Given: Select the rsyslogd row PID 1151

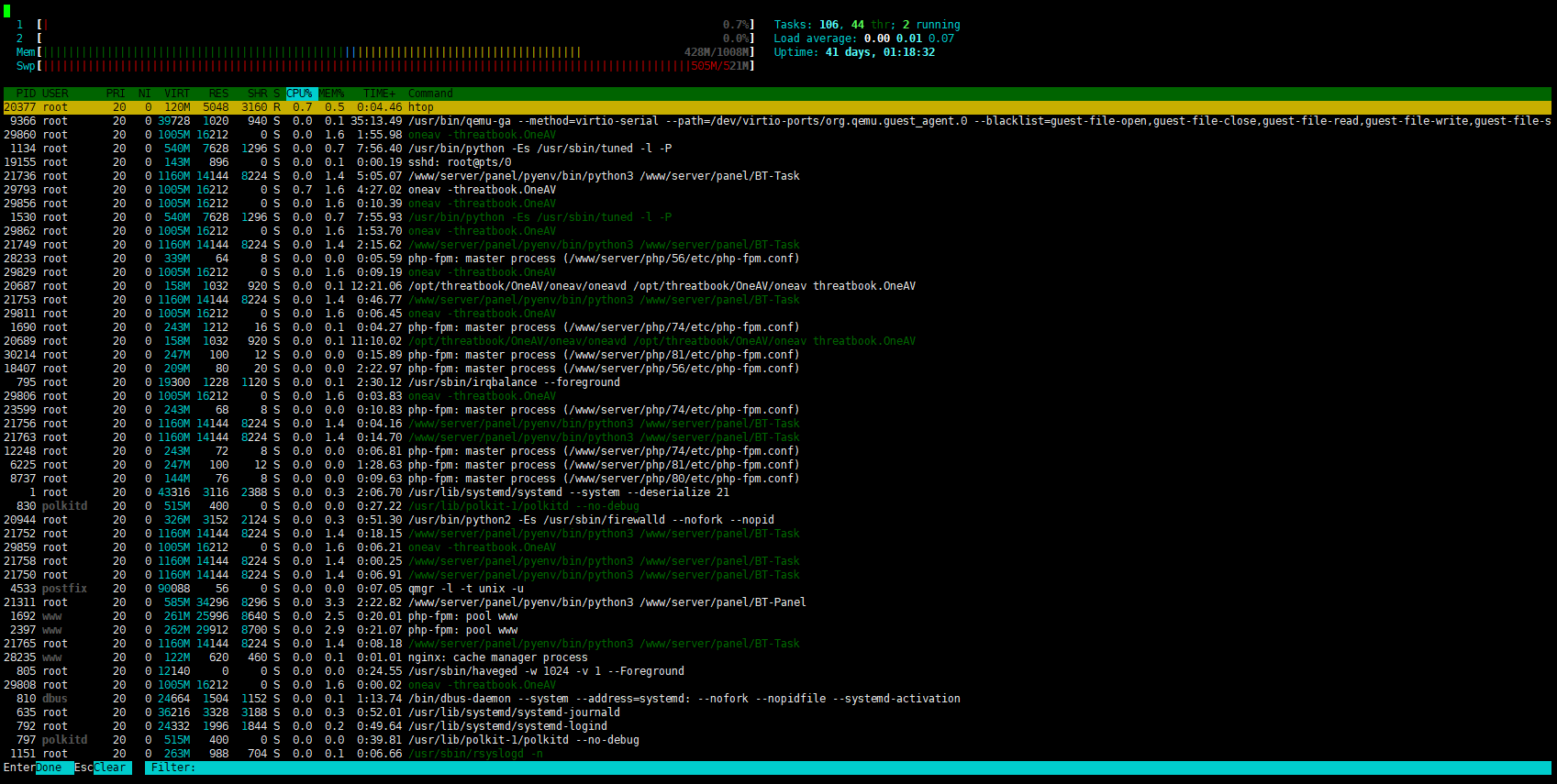Looking at the screenshot, I should pos(777,754).
